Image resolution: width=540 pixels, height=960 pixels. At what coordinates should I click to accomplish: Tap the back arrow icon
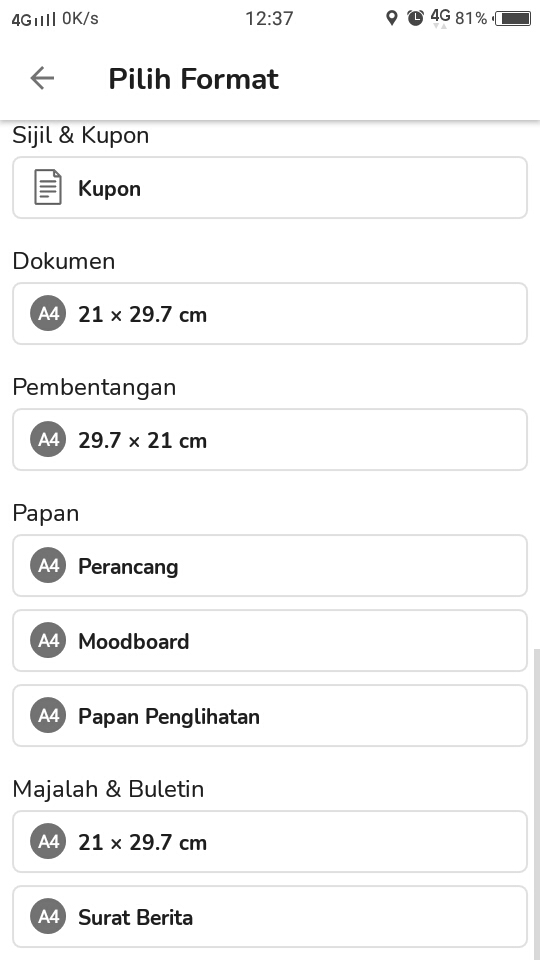42,78
